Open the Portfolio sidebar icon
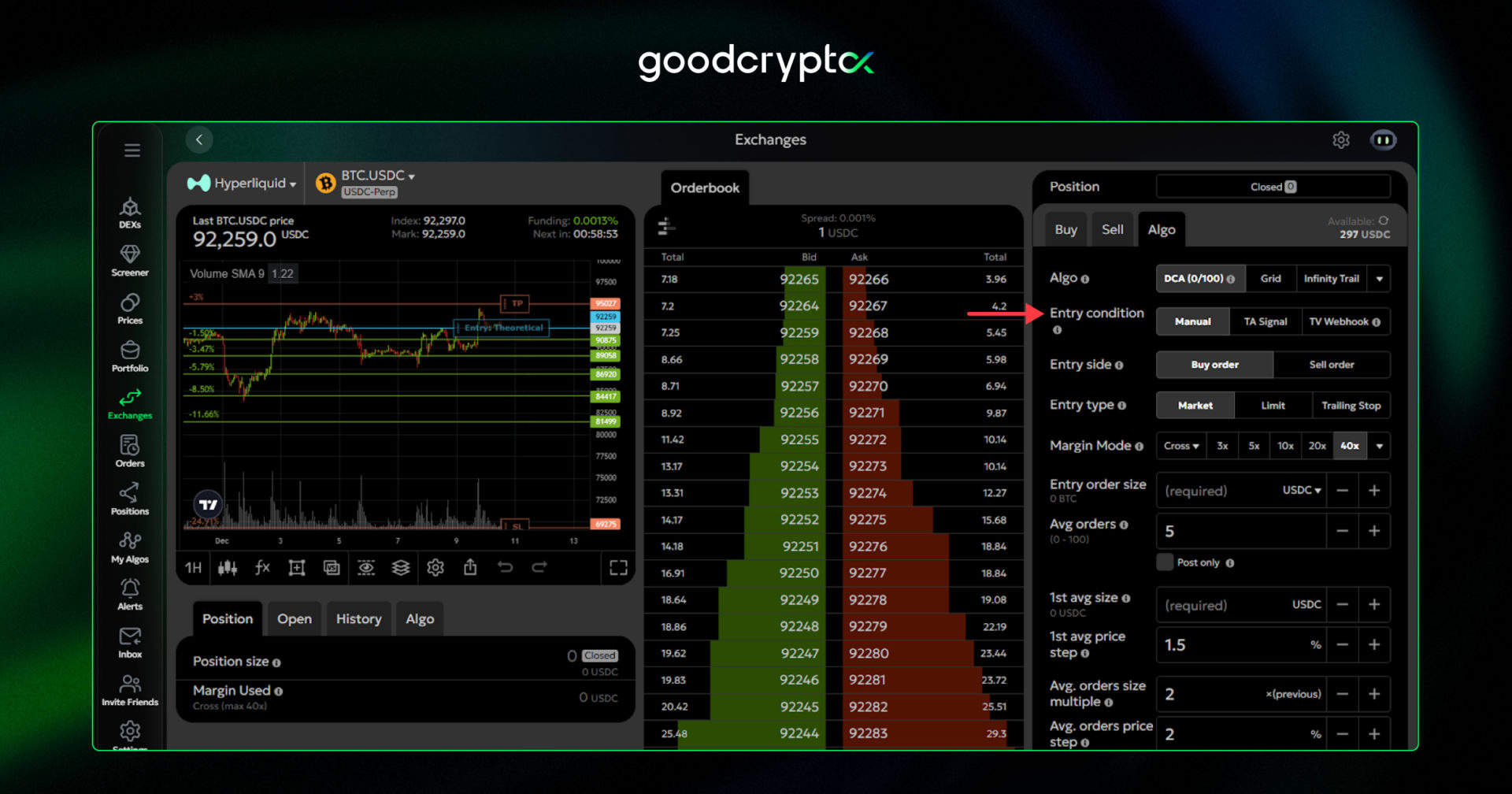 tap(130, 356)
